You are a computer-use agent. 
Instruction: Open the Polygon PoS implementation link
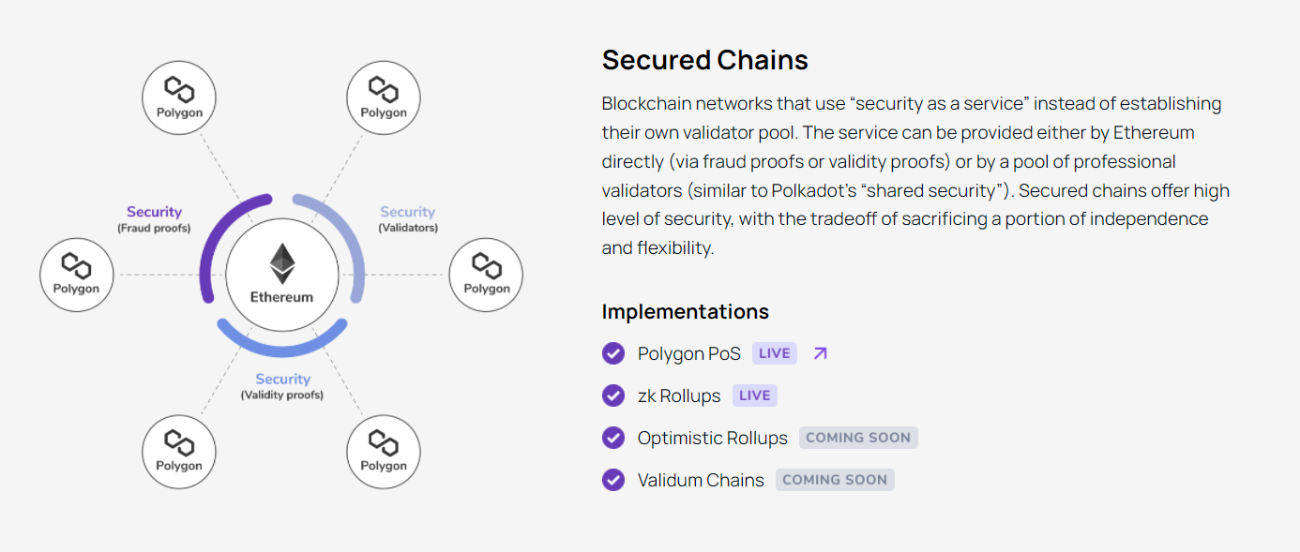(689, 353)
